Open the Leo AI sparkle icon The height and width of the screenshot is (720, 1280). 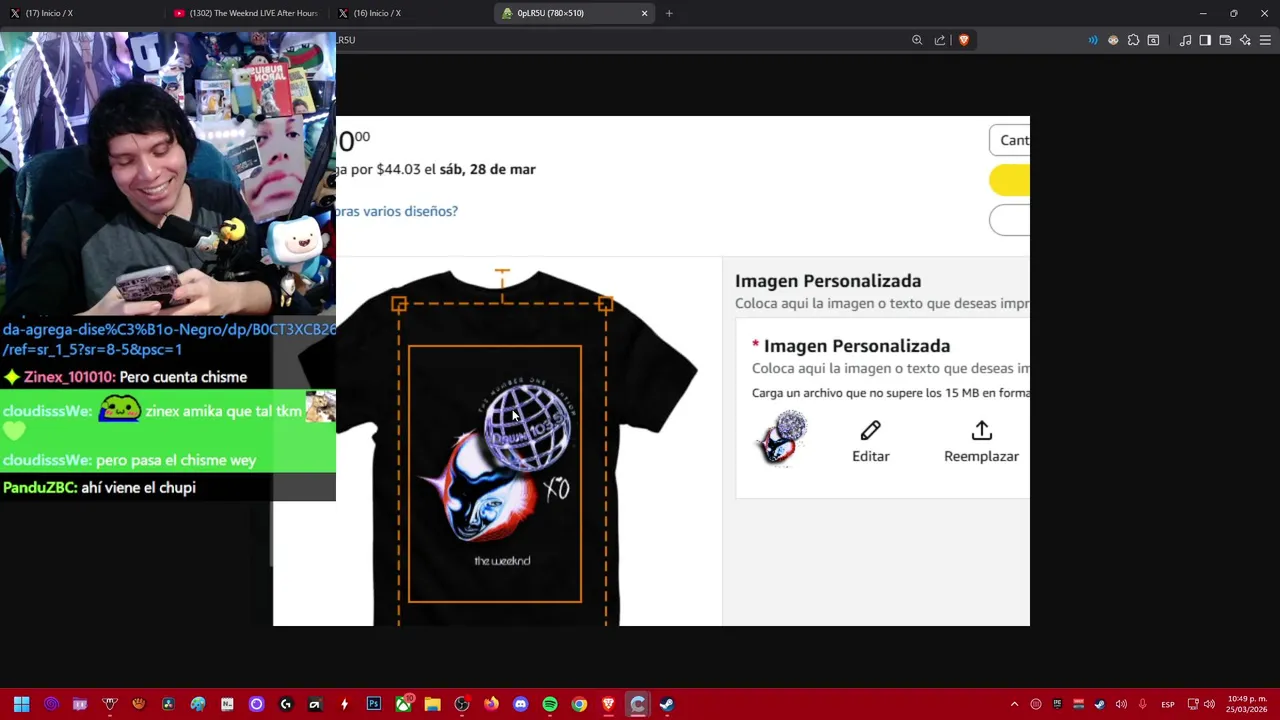click(1245, 40)
